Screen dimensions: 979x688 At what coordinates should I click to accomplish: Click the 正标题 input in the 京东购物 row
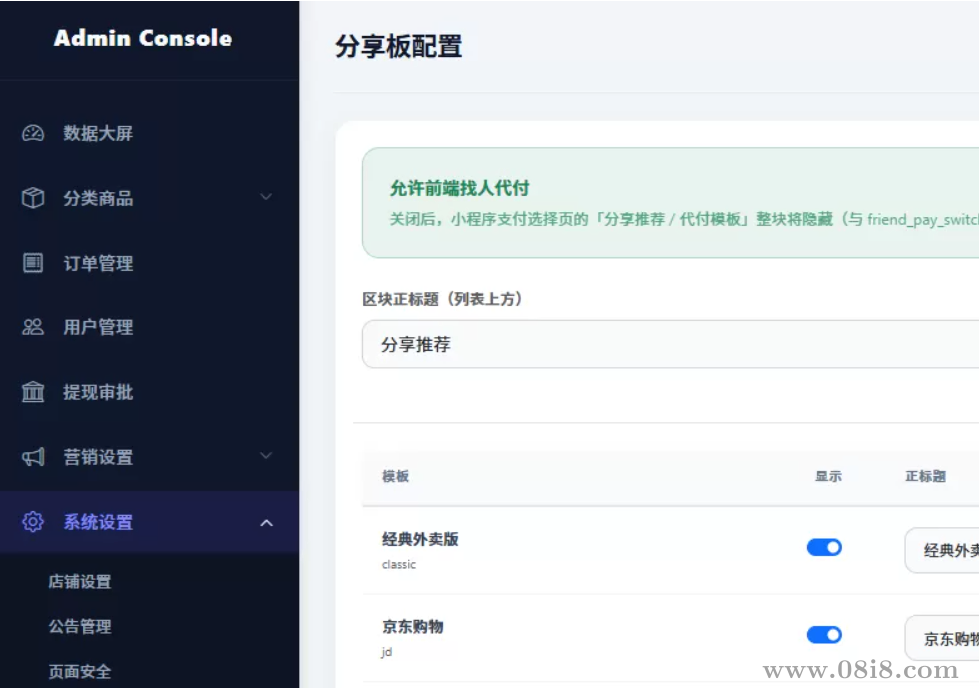tap(942, 638)
